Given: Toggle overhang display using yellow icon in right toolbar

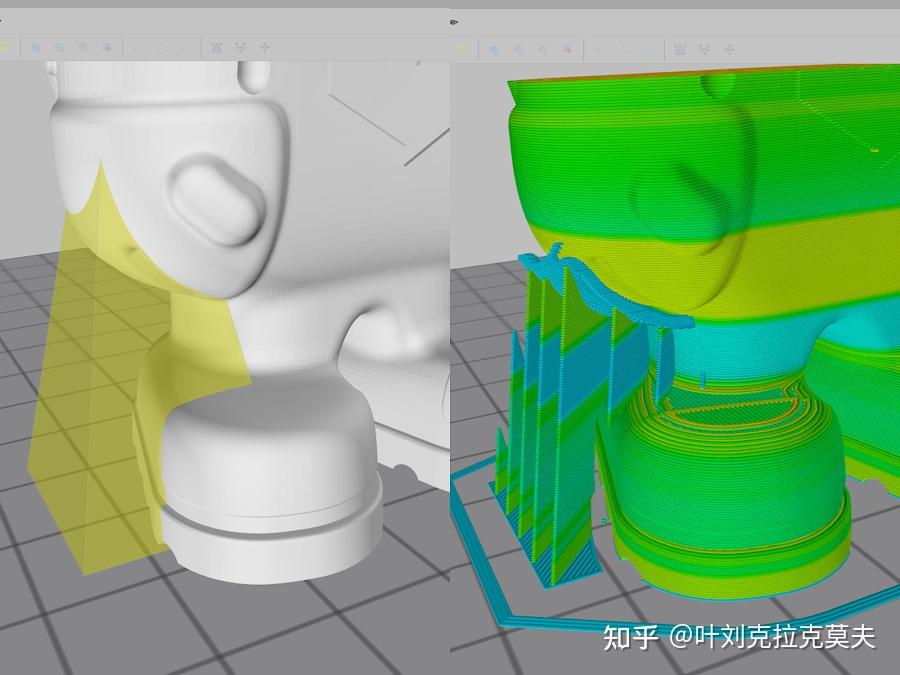Looking at the screenshot, I should pos(460,46).
